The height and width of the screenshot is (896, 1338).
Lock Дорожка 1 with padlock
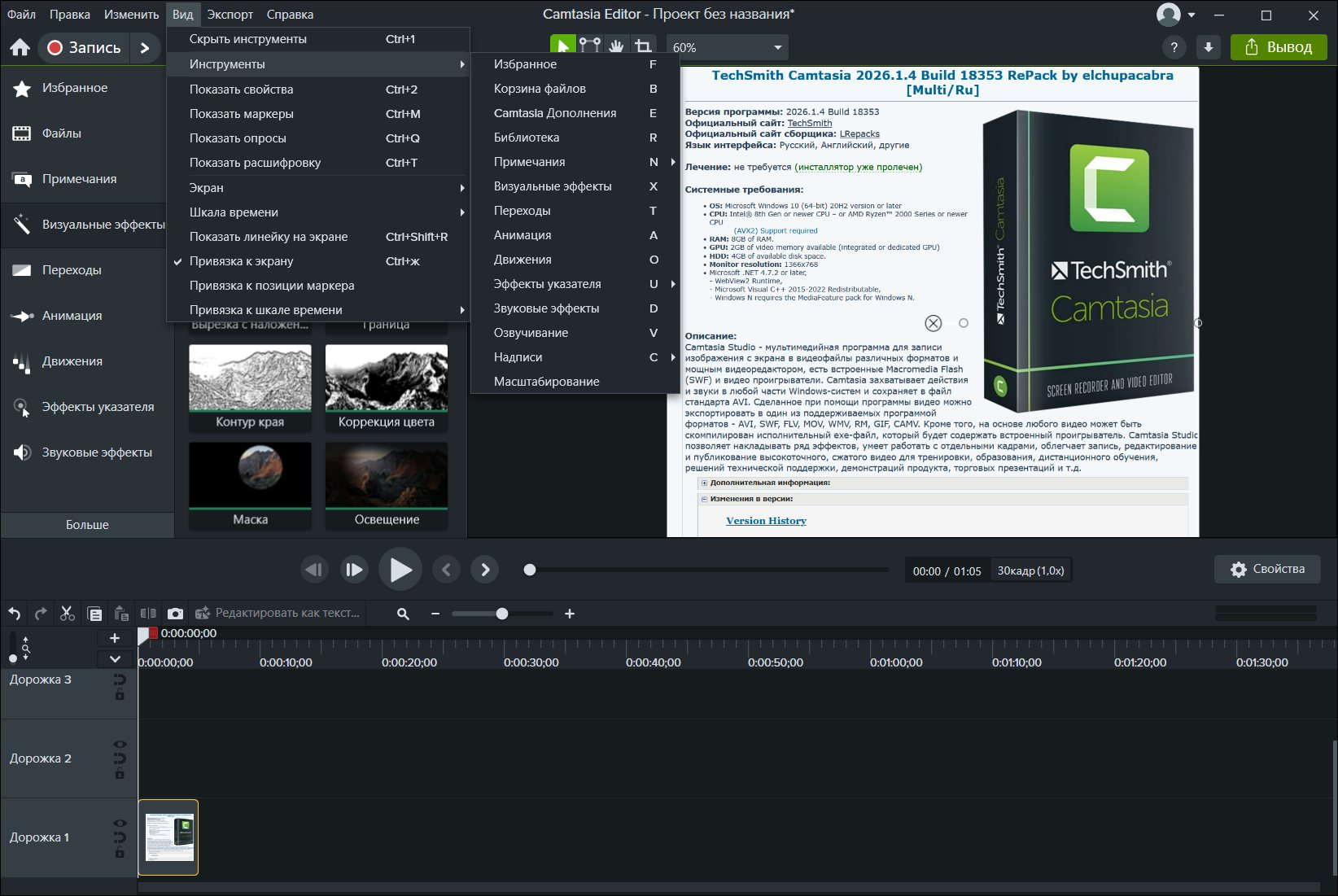tap(120, 852)
